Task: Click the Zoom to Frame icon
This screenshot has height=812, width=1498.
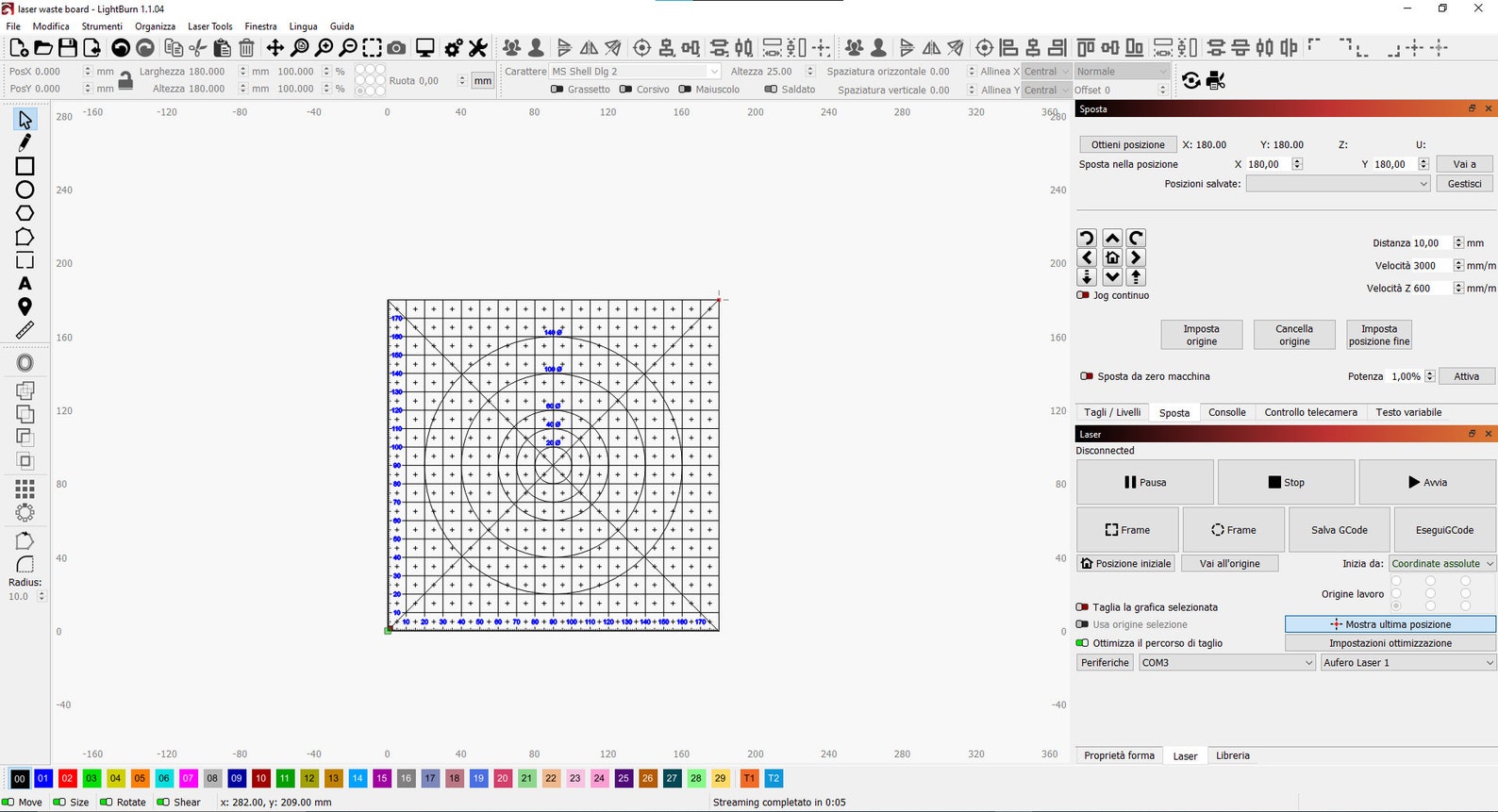Action: 373,48
